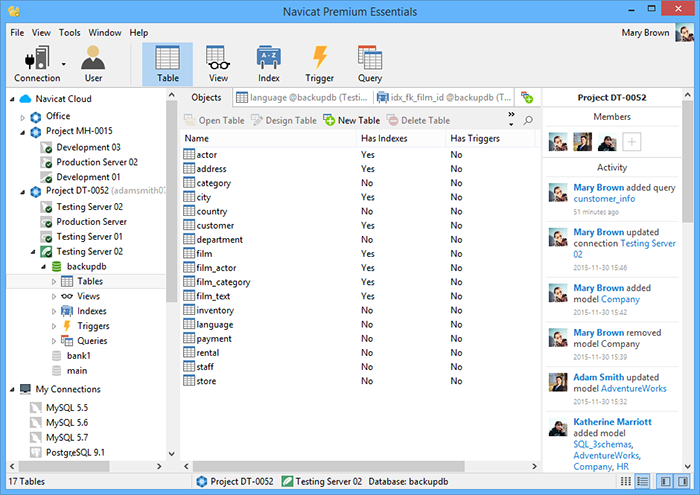The image size is (700, 495).
Task: Click Delete Table button
Action: point(418,120)
